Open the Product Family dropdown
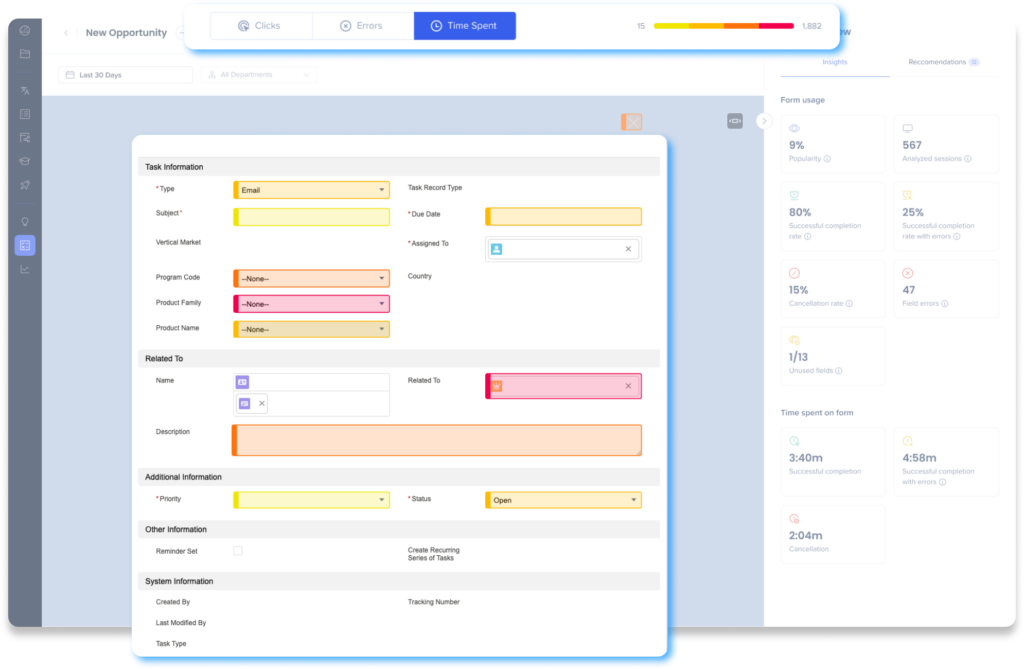 pyautogui.click(x=312, y=304)
